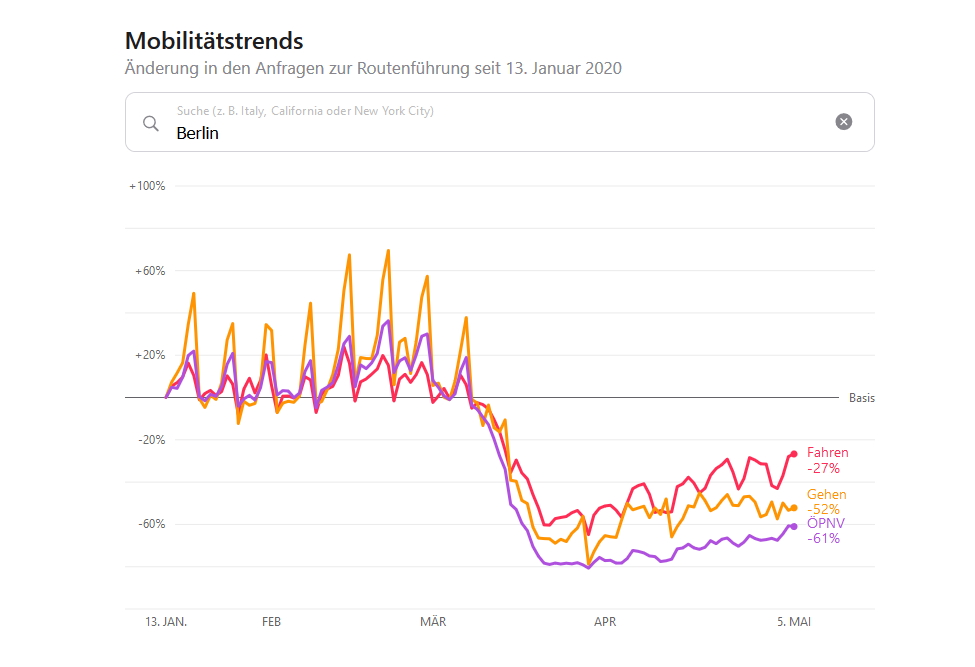Viewport: 975px width, 667px height.
Task: Select the ÖPNV series label
Action: point(825,523)
